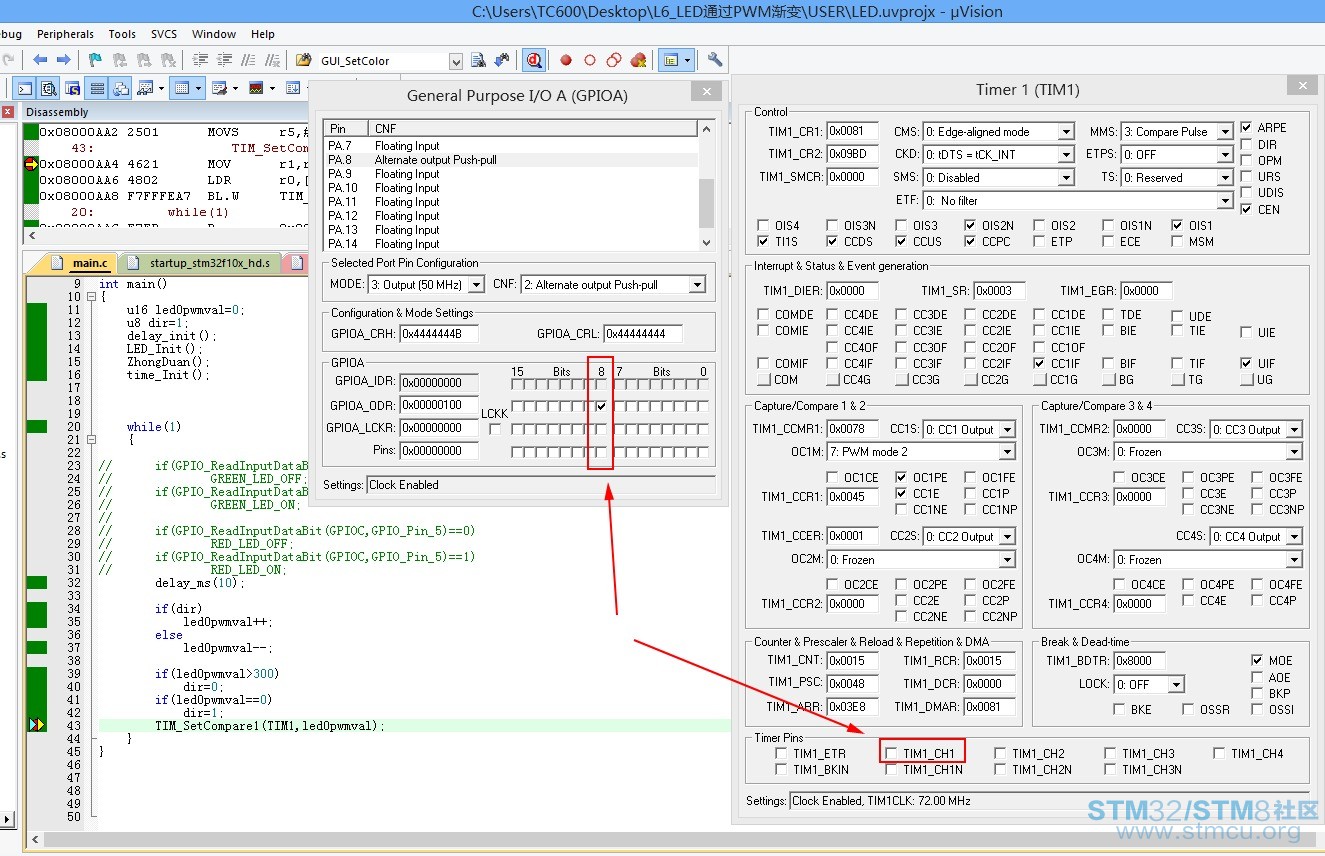Insert a breakpoint with the solid red circle
The image size is (1325, 856).
coord(566,60)
